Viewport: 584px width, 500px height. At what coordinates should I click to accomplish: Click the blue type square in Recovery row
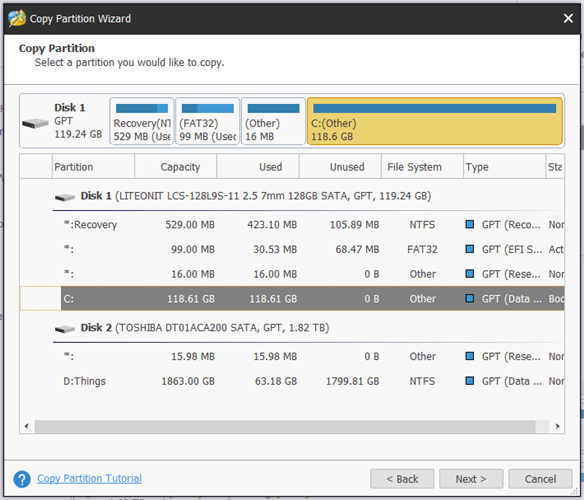coord(470,224)
